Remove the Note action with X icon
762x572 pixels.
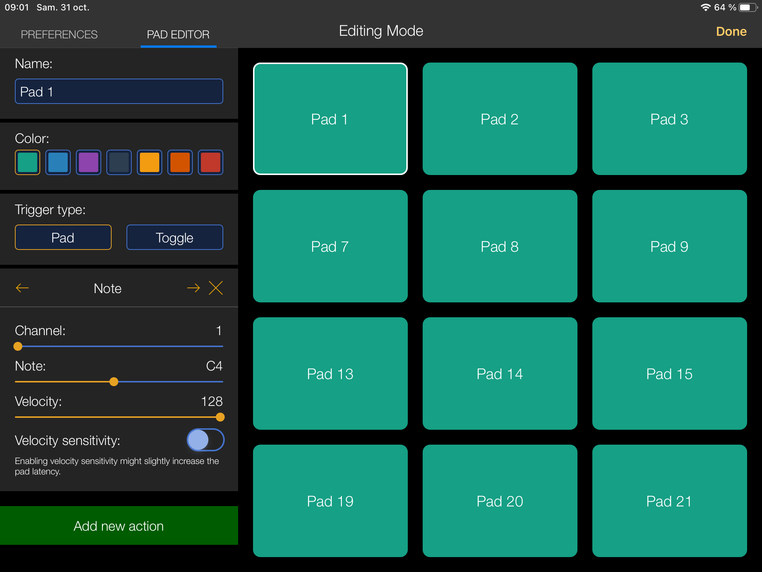point(216,289)
